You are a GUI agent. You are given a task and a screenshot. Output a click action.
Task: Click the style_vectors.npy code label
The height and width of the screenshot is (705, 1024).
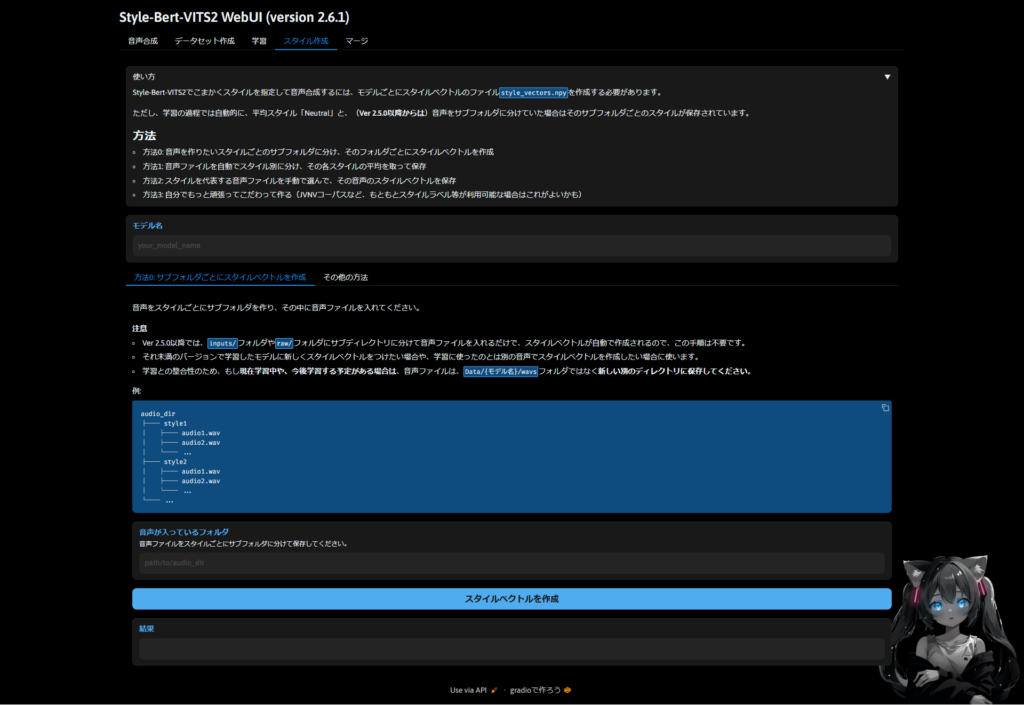(x=534, y=93)
